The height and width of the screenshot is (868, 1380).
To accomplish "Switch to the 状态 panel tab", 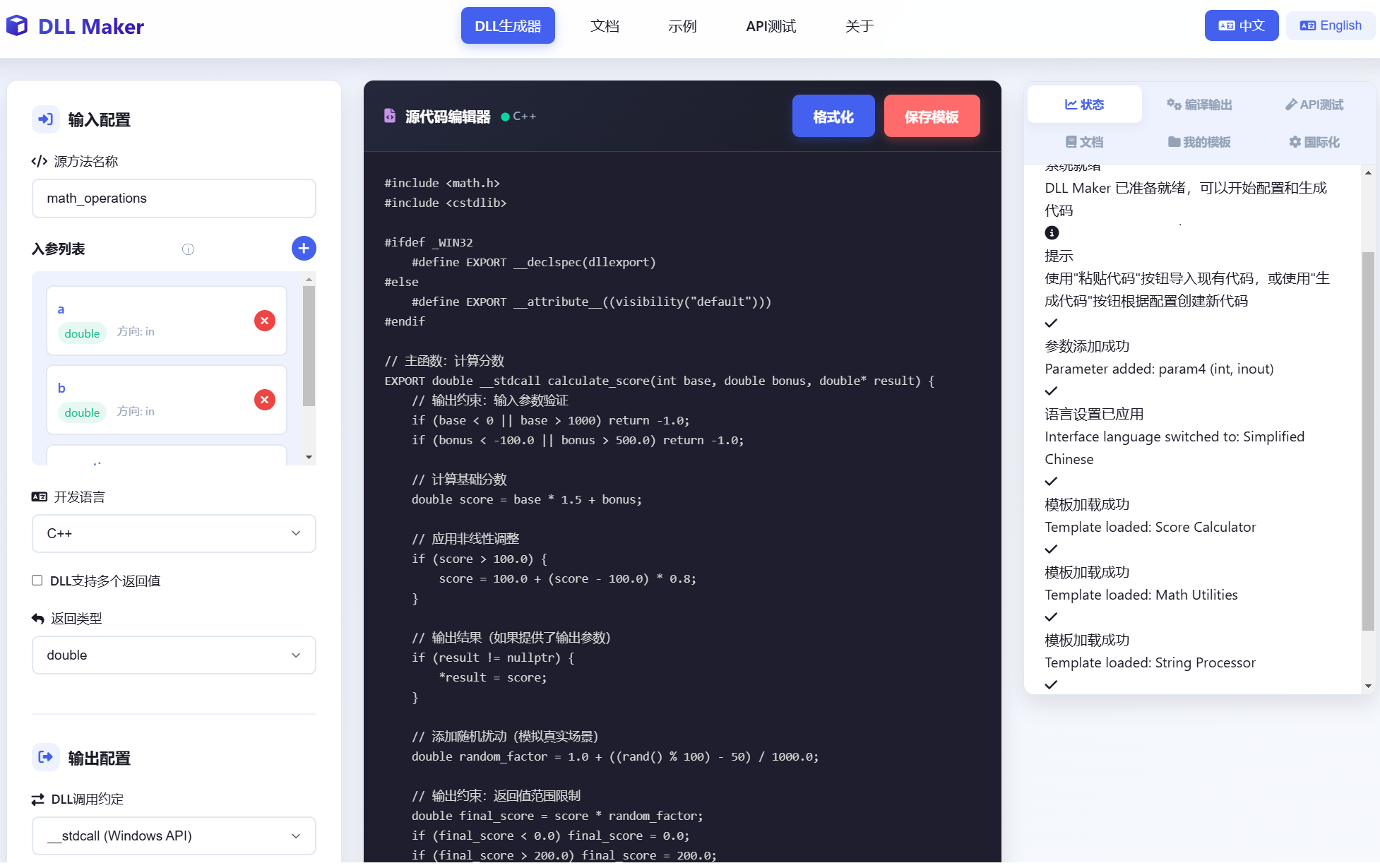I will point(1084,105).
